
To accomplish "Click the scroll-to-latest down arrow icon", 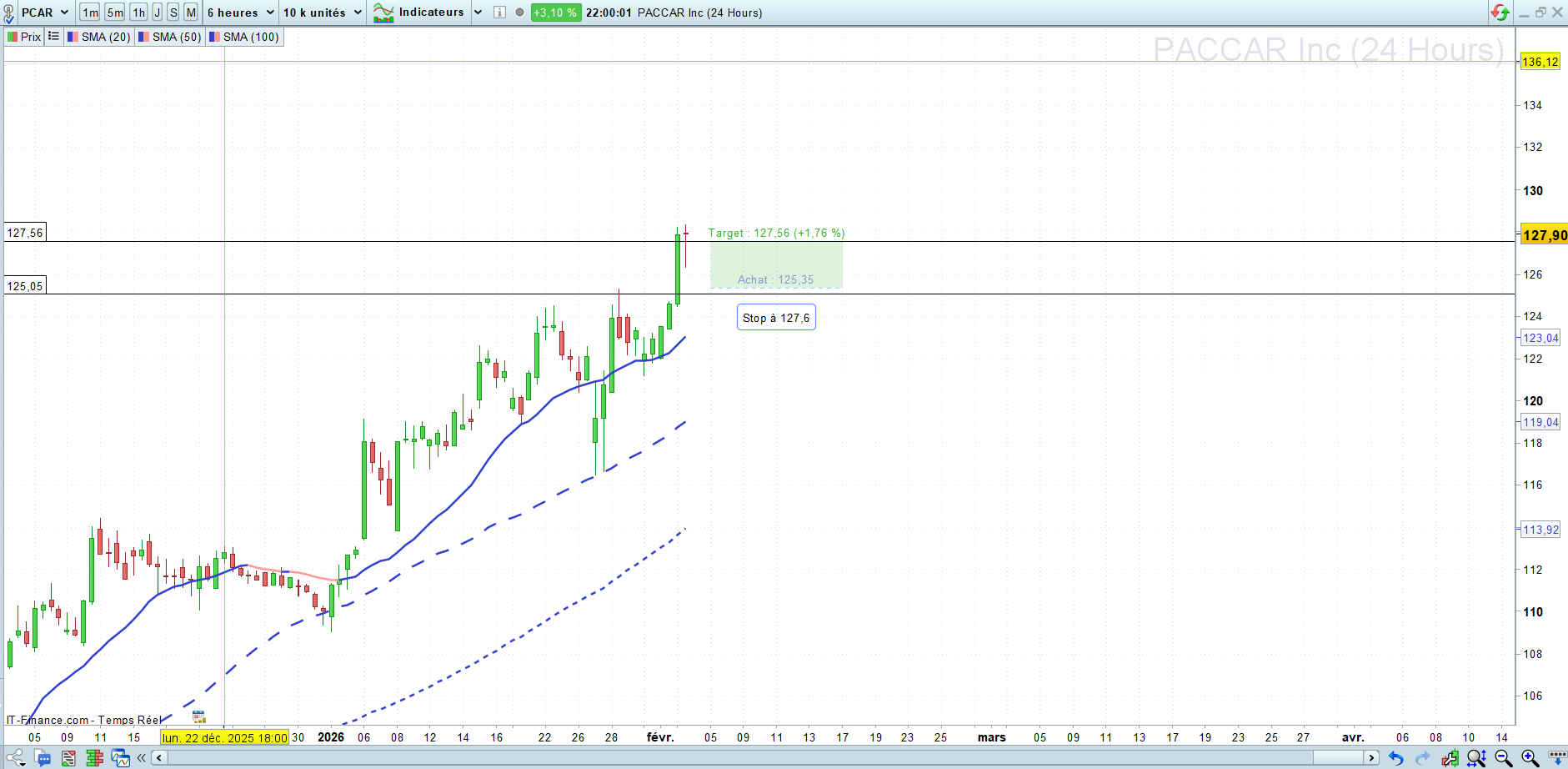I will tap(1556, 758).
